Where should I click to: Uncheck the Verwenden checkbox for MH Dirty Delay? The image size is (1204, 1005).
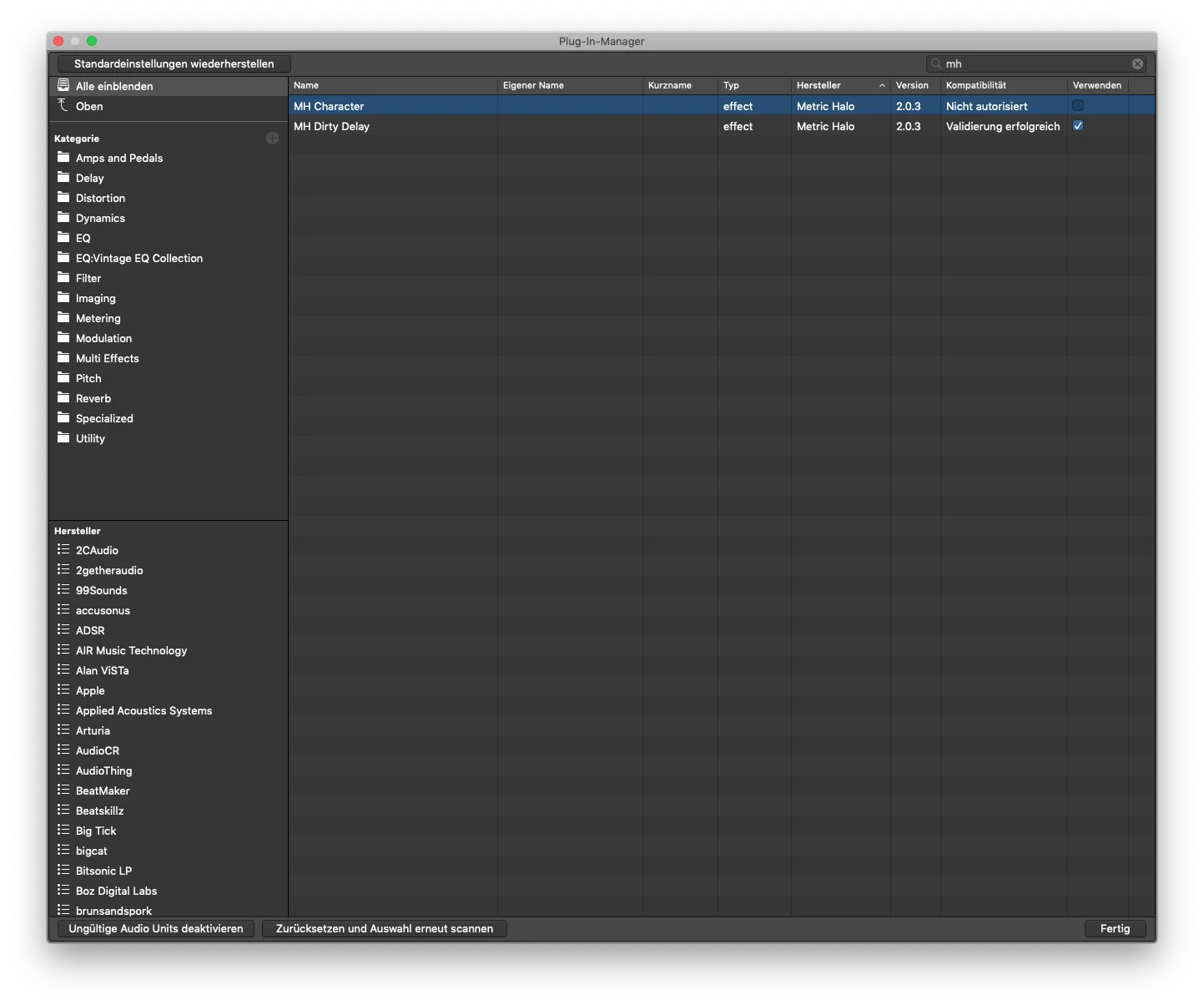coord(1078,126)
